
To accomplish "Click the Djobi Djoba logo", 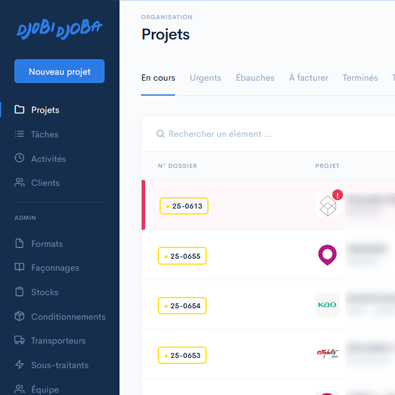I will pos(59,29).
